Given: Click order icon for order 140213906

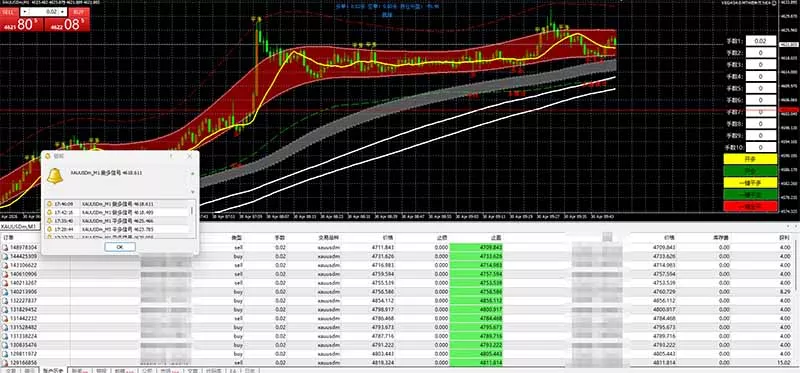Looking at the screenshot, I should pos(5,292).
